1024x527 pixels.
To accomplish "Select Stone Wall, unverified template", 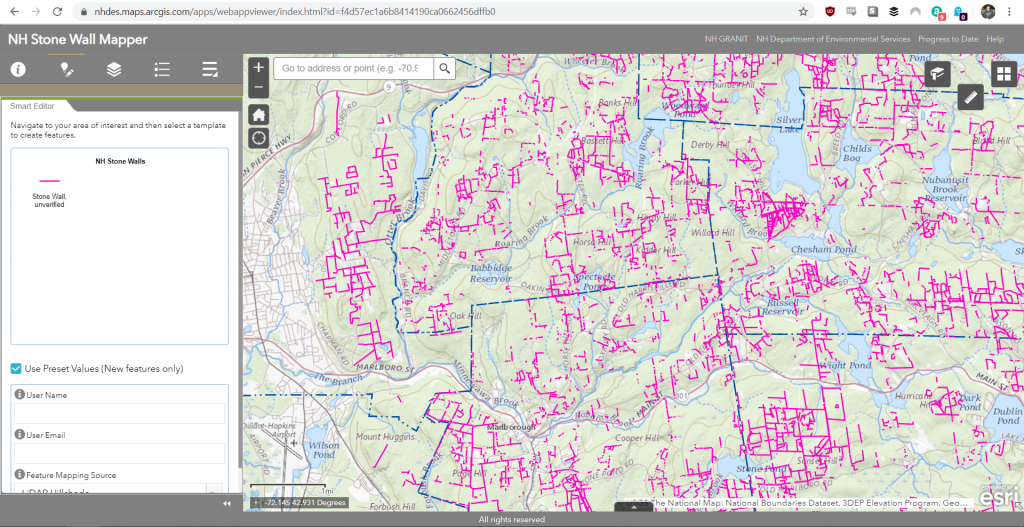I will pos(50,191).
